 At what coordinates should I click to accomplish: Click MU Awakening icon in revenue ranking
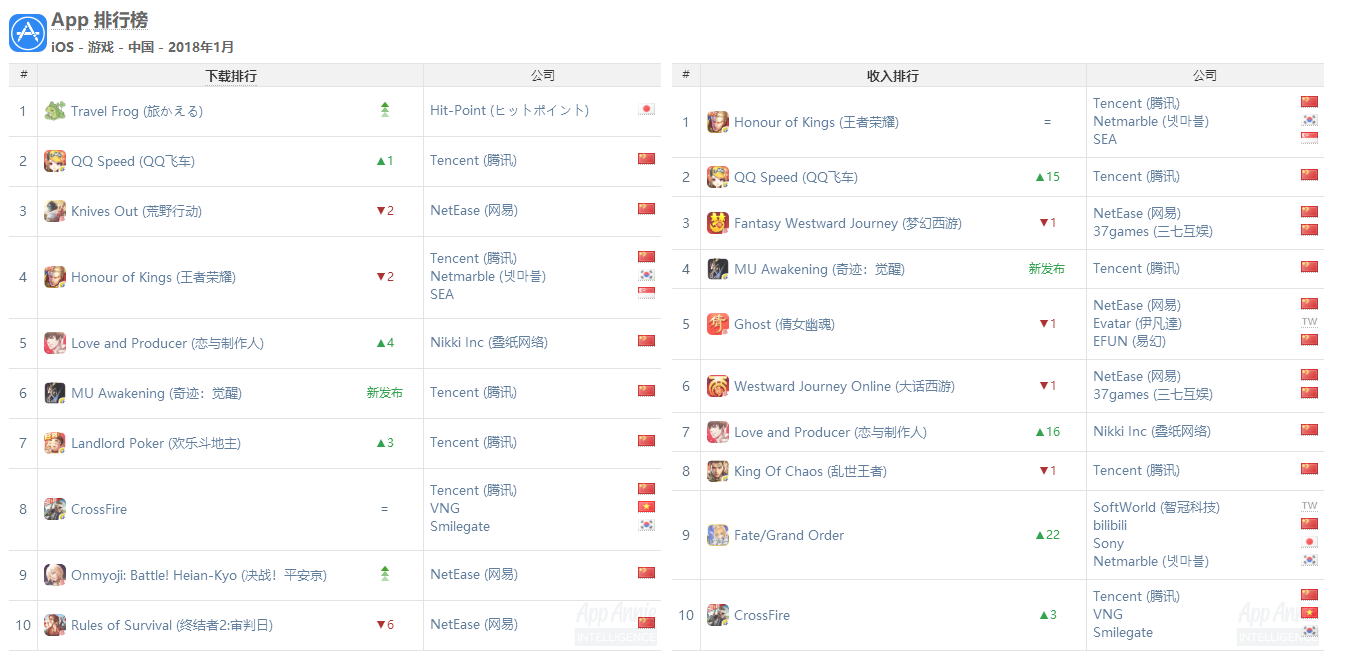(x=718, y=269)
